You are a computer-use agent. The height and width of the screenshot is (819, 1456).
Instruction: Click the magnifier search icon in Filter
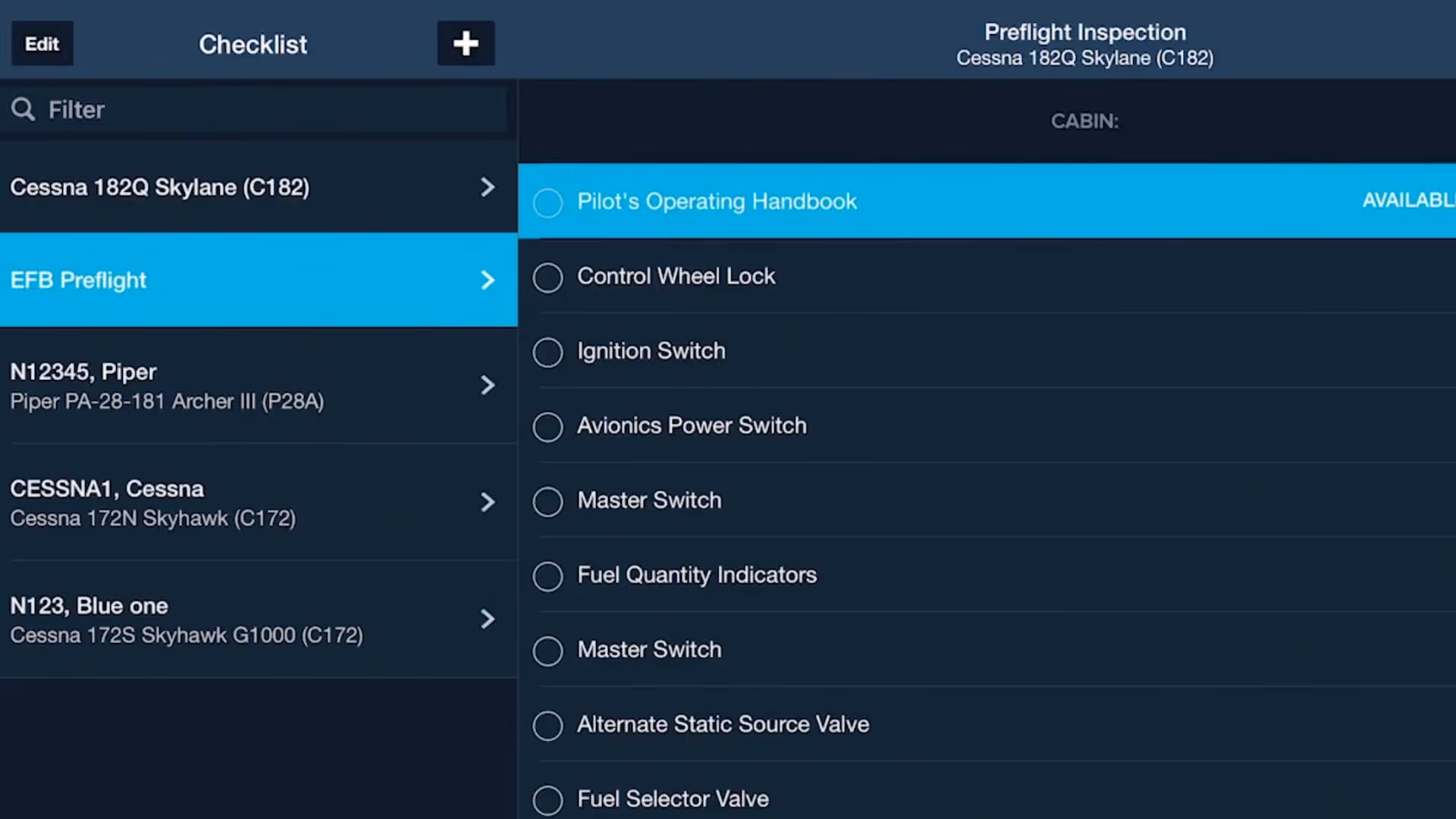click(23, 109)
